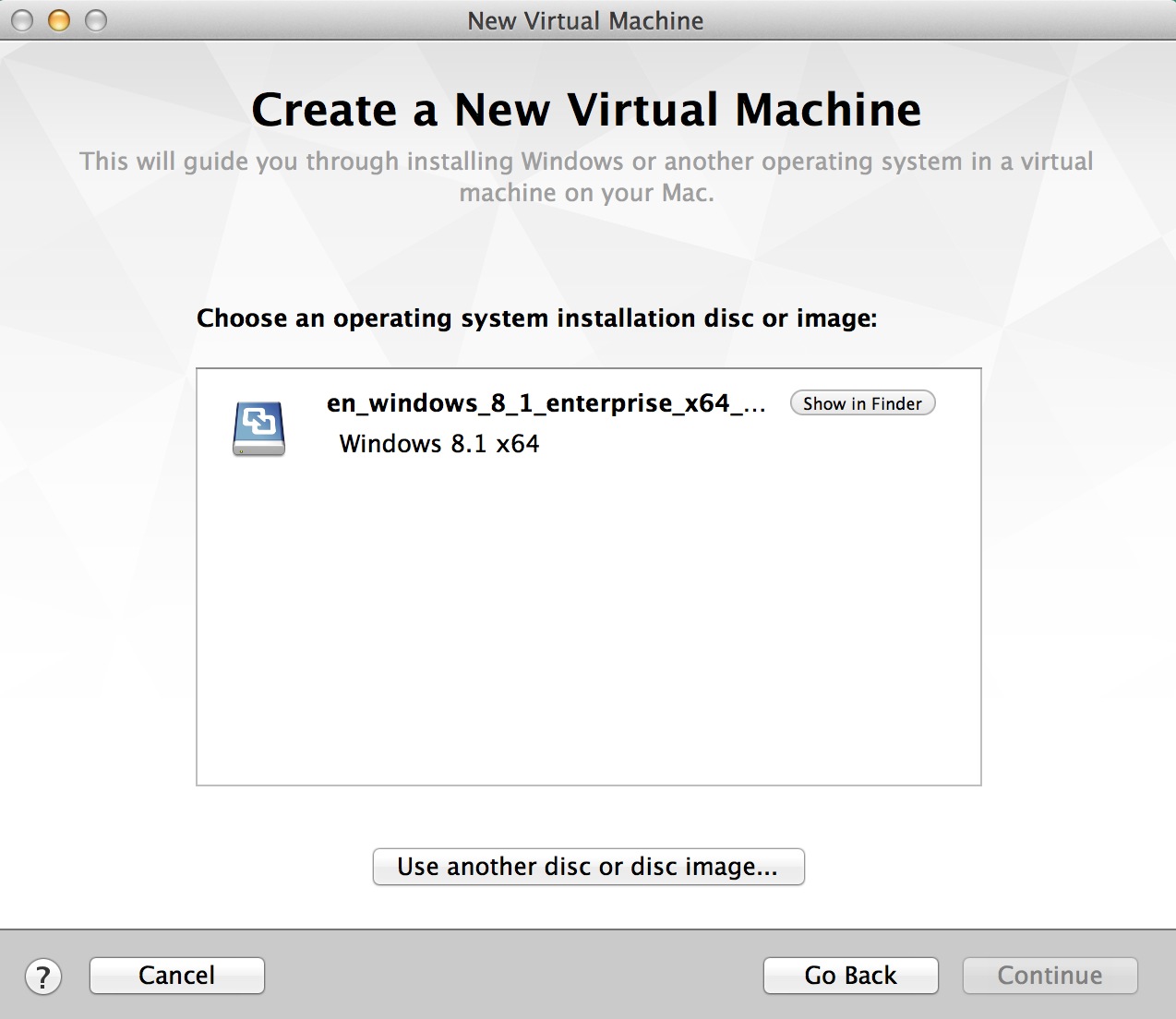Click the Continue button
The image size is (1176, 1019).
point(1050,976)
